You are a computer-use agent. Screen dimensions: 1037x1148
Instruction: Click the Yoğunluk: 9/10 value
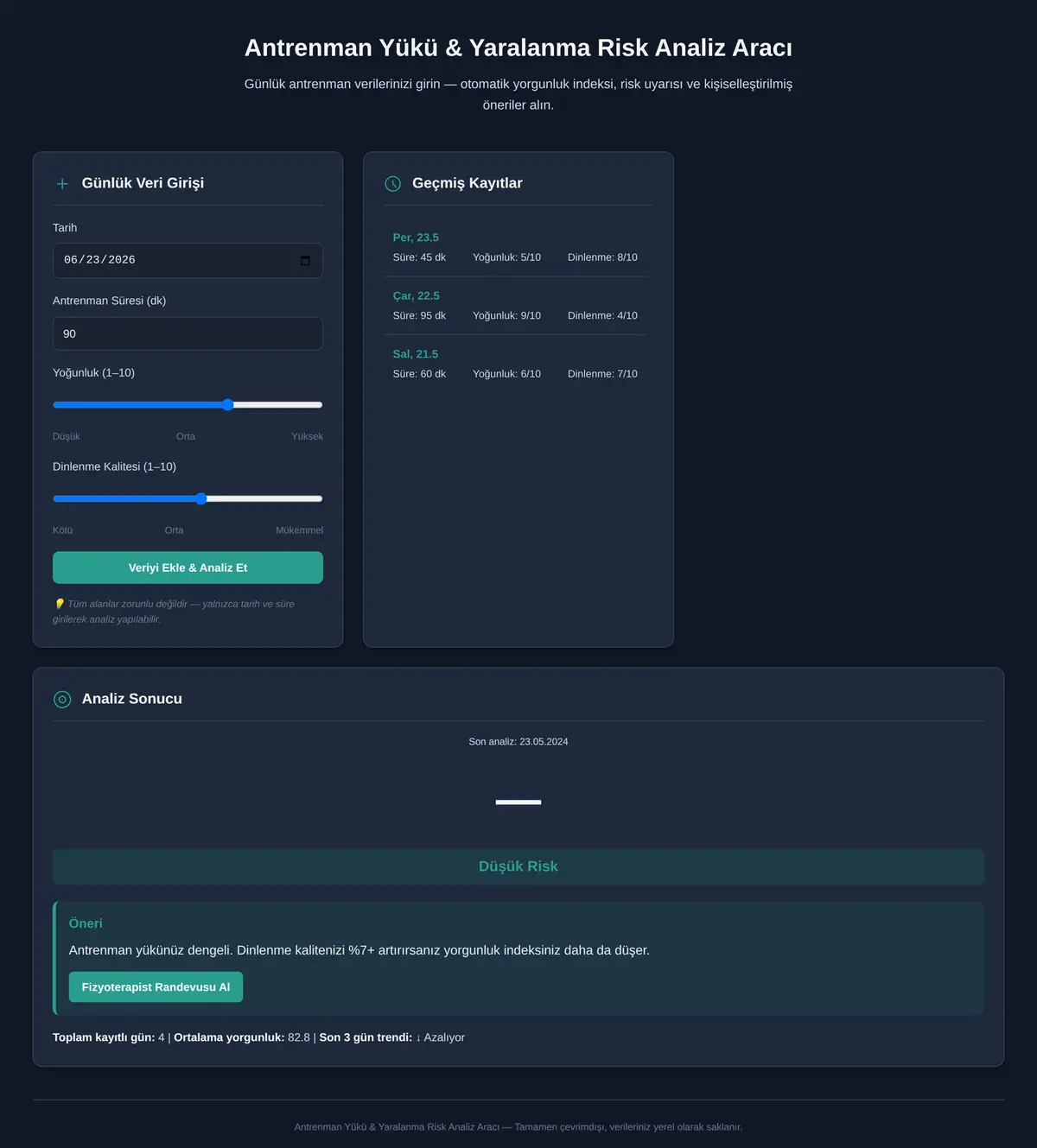pos(506,316)
